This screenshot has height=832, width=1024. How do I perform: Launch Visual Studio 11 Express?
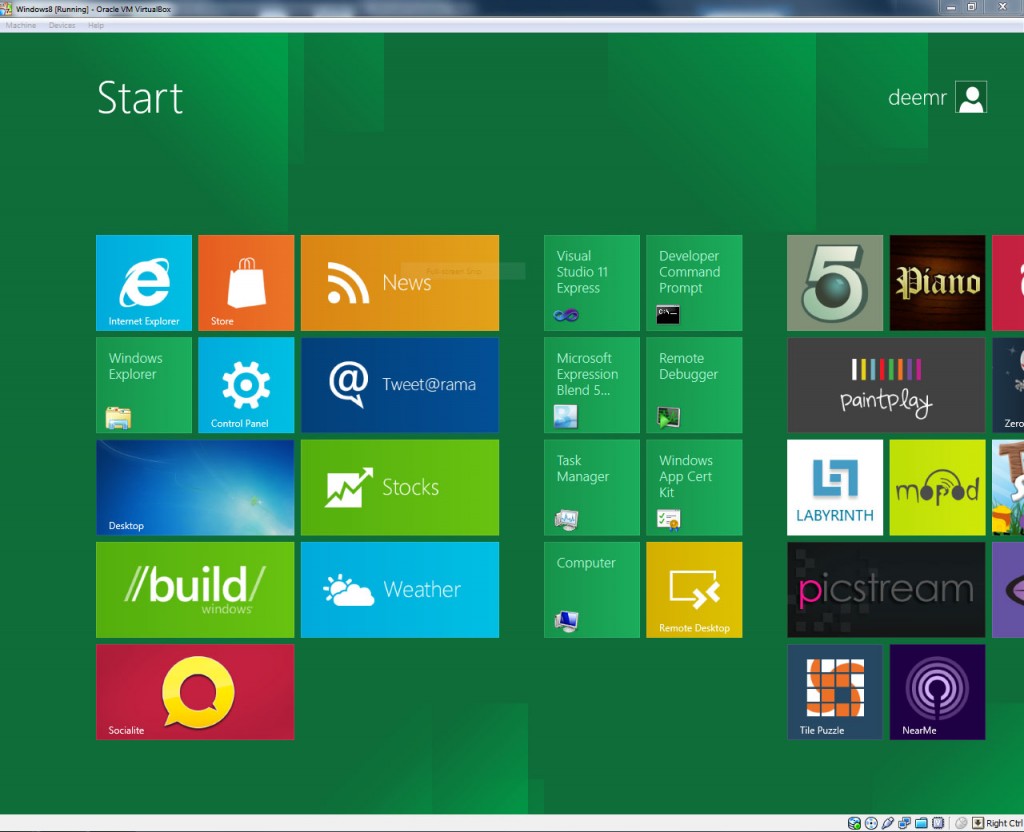coord(590,282)
